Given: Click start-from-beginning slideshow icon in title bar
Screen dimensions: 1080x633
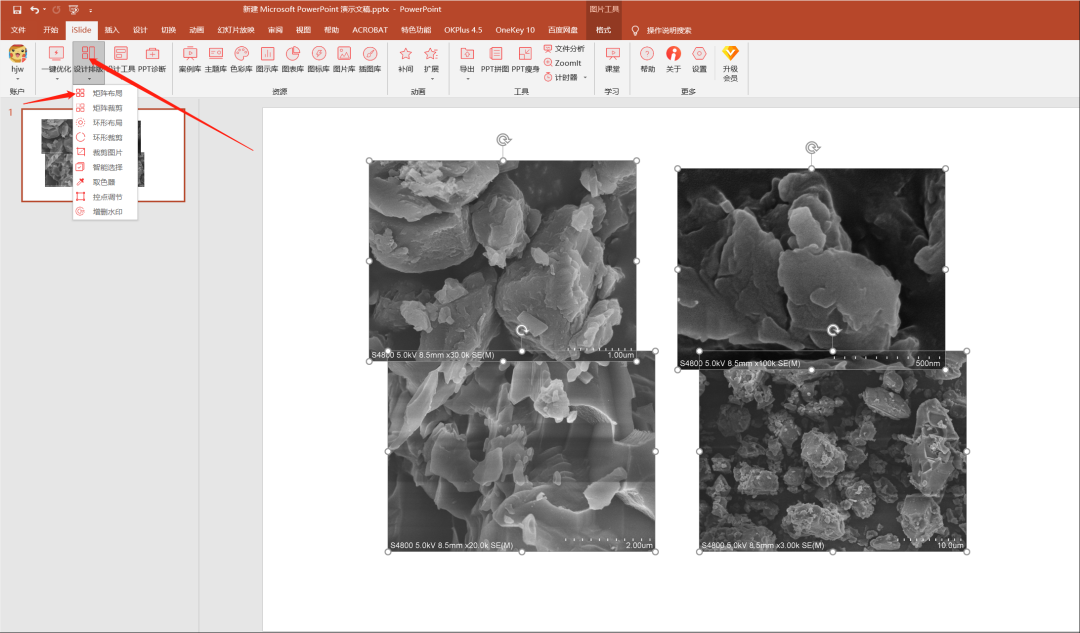Looking at the screenshot, I should [x=74, y=10].
